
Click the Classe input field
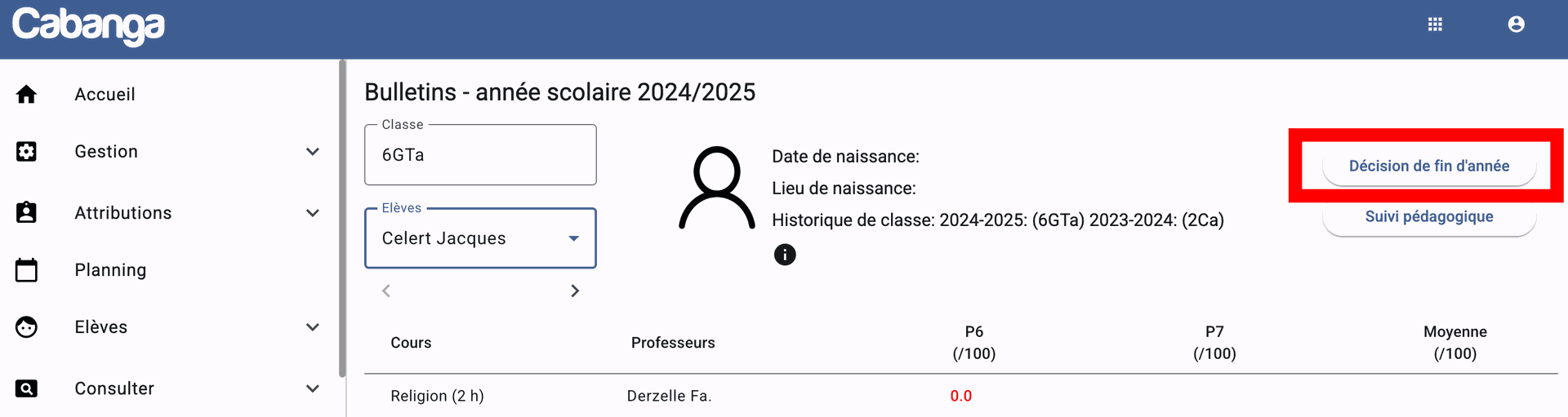[x=480, y=155]
